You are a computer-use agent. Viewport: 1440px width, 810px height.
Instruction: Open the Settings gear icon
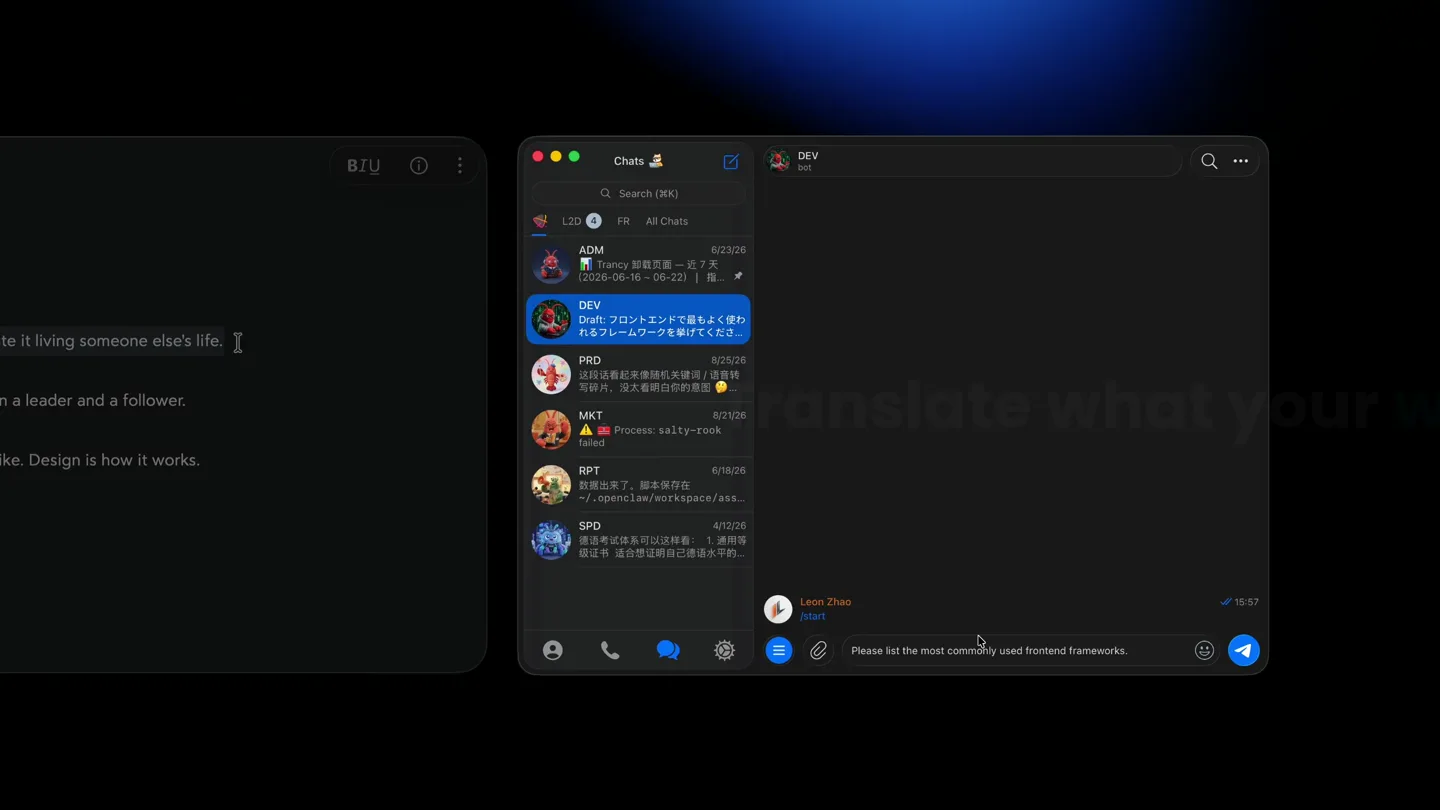(x=725, y=651)
